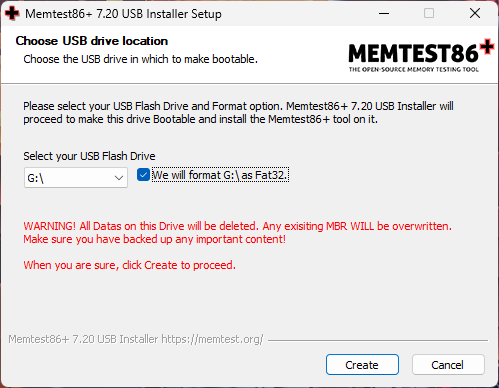Click the 'Please select your USB Flash Drive' instructions
This screenshot has height=388, width=499.
coord(238,113)
